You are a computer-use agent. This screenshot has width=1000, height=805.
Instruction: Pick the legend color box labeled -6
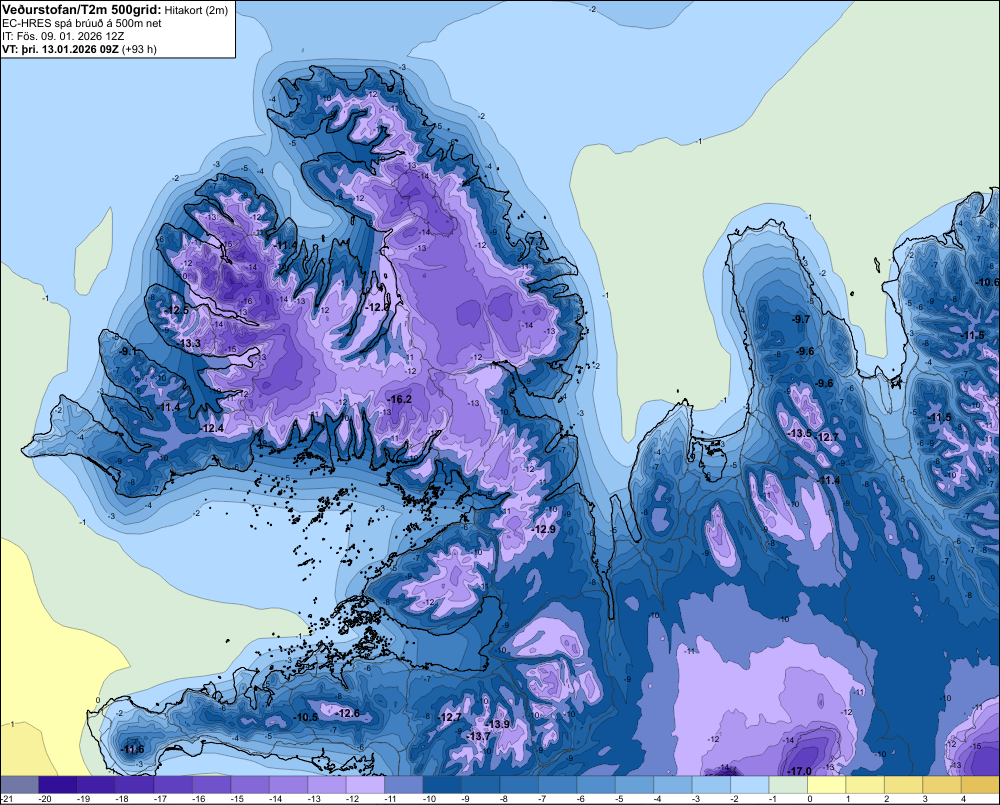point(596,785)
